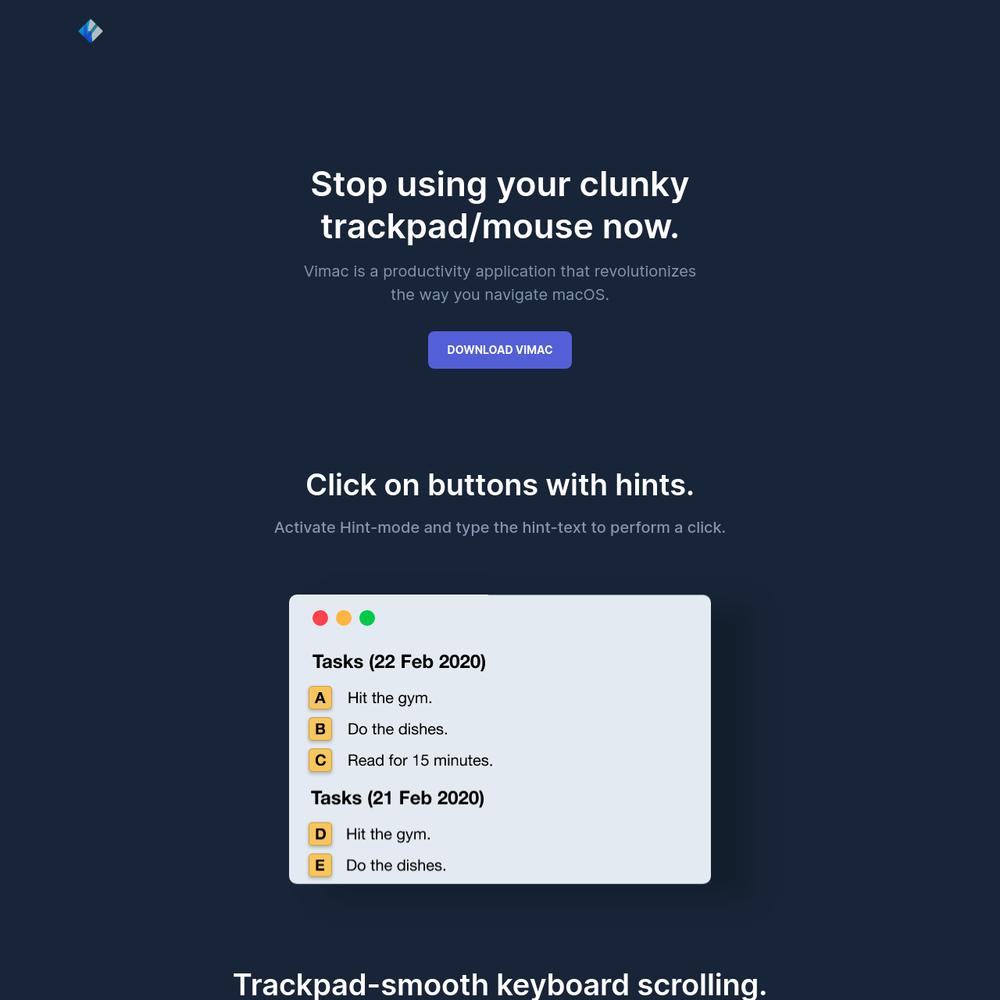
Task: Click hint badge E under 21 Feb tasks
Action: 320,865
